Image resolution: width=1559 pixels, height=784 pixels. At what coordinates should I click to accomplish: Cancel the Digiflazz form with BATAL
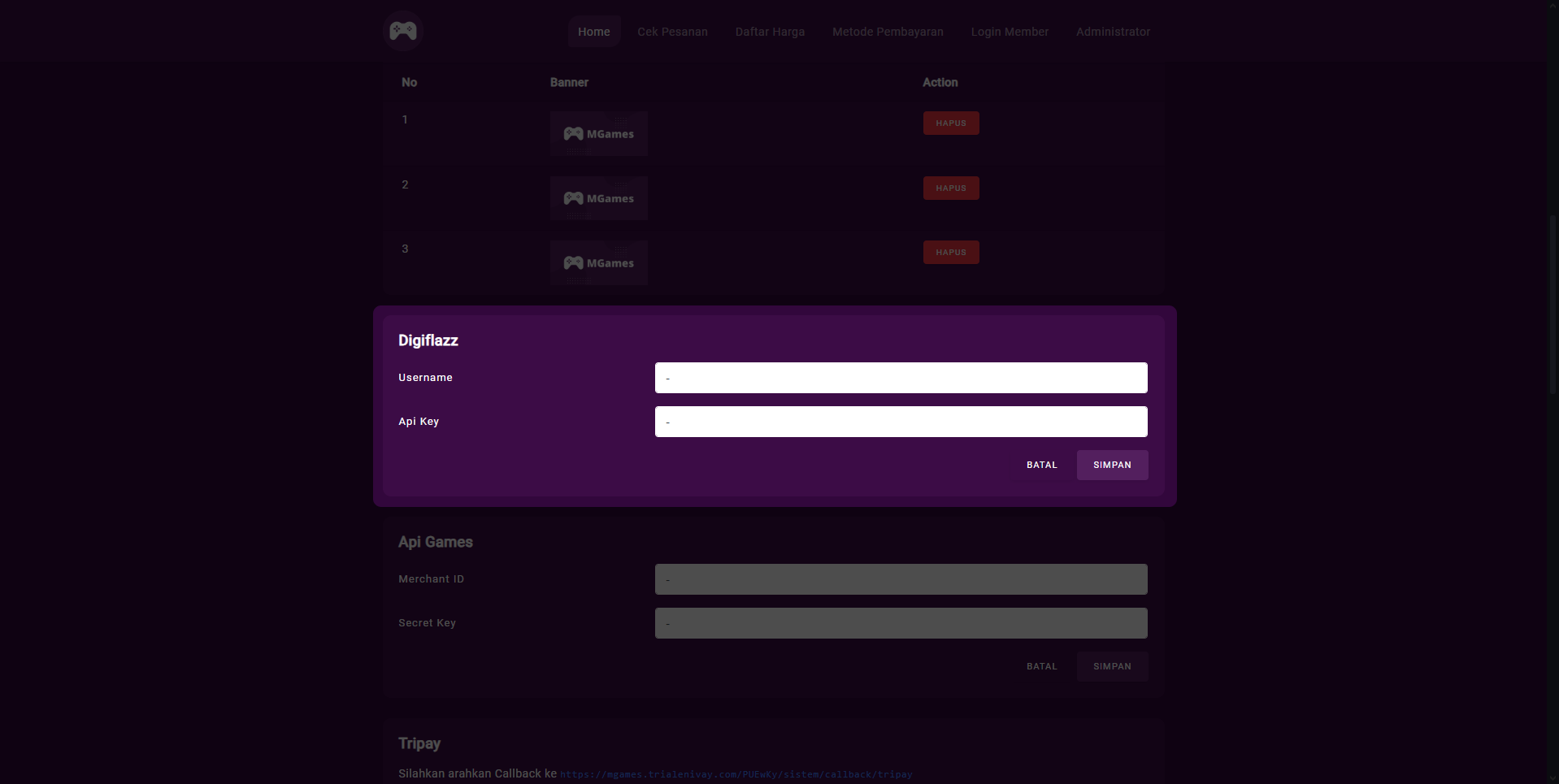pos(1042,466)
